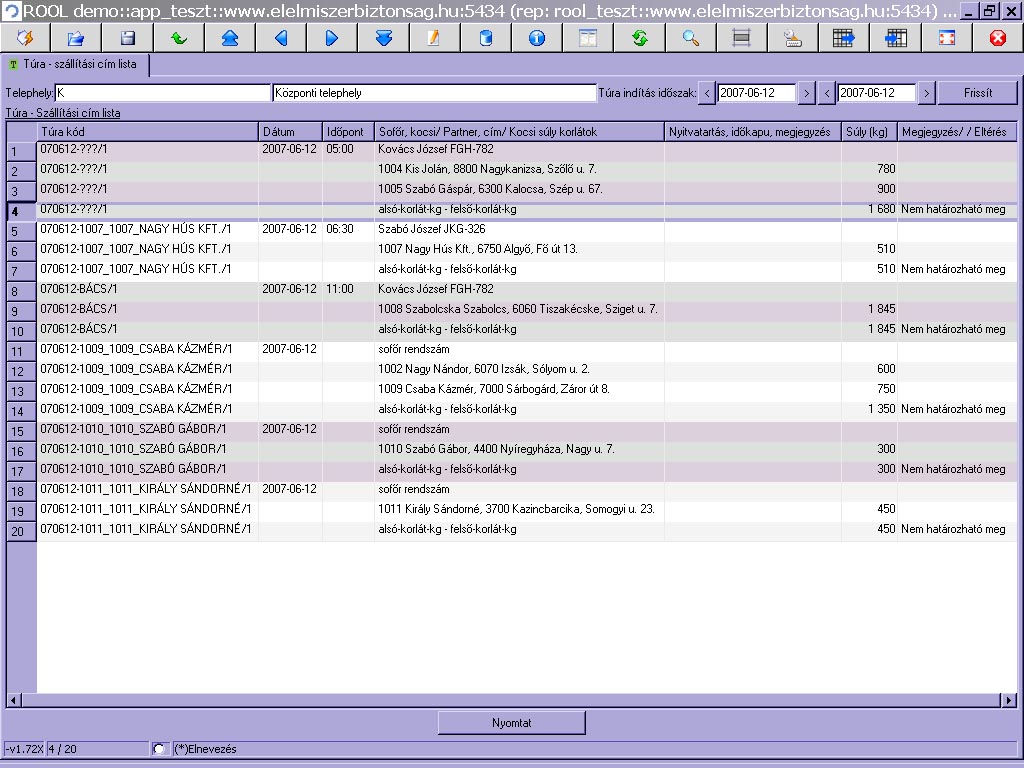Click the pencil edit note icon
This screenshot has height=768, width=1024.
434,38
